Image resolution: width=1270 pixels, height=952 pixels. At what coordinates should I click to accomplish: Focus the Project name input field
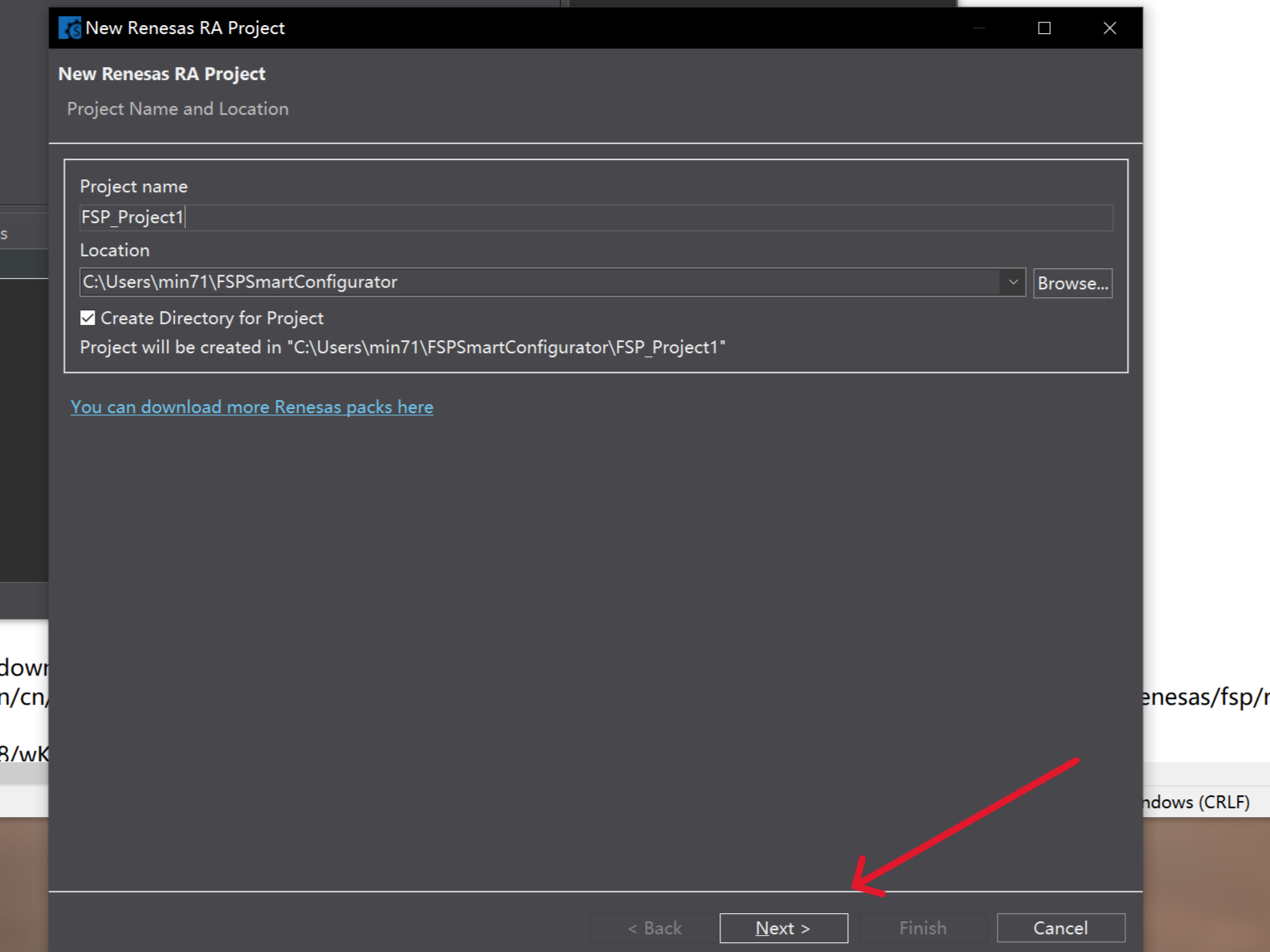pyautogui.click(x=596, y=217)
